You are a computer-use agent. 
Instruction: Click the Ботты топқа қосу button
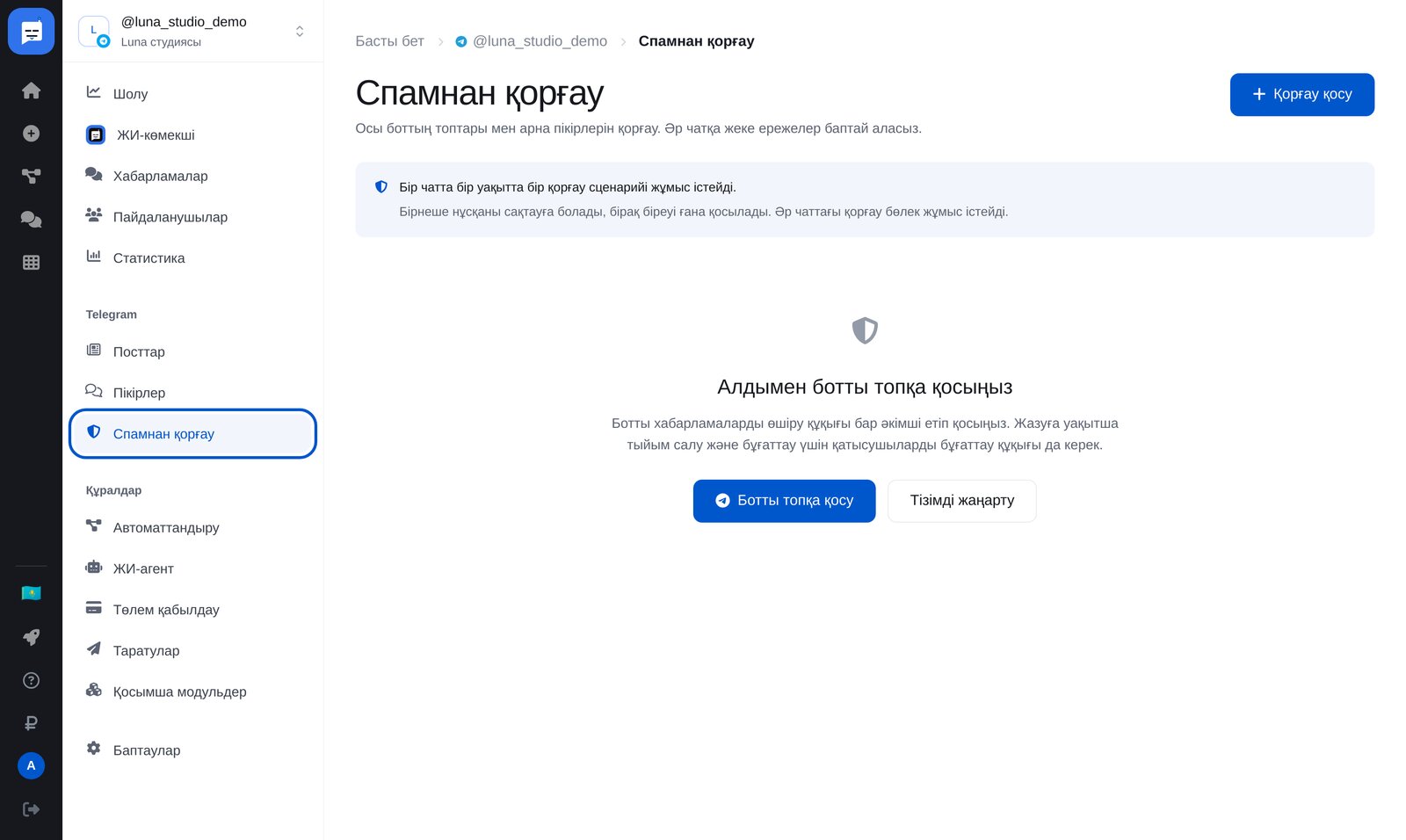pyautogui.click(x=784, y=501)
